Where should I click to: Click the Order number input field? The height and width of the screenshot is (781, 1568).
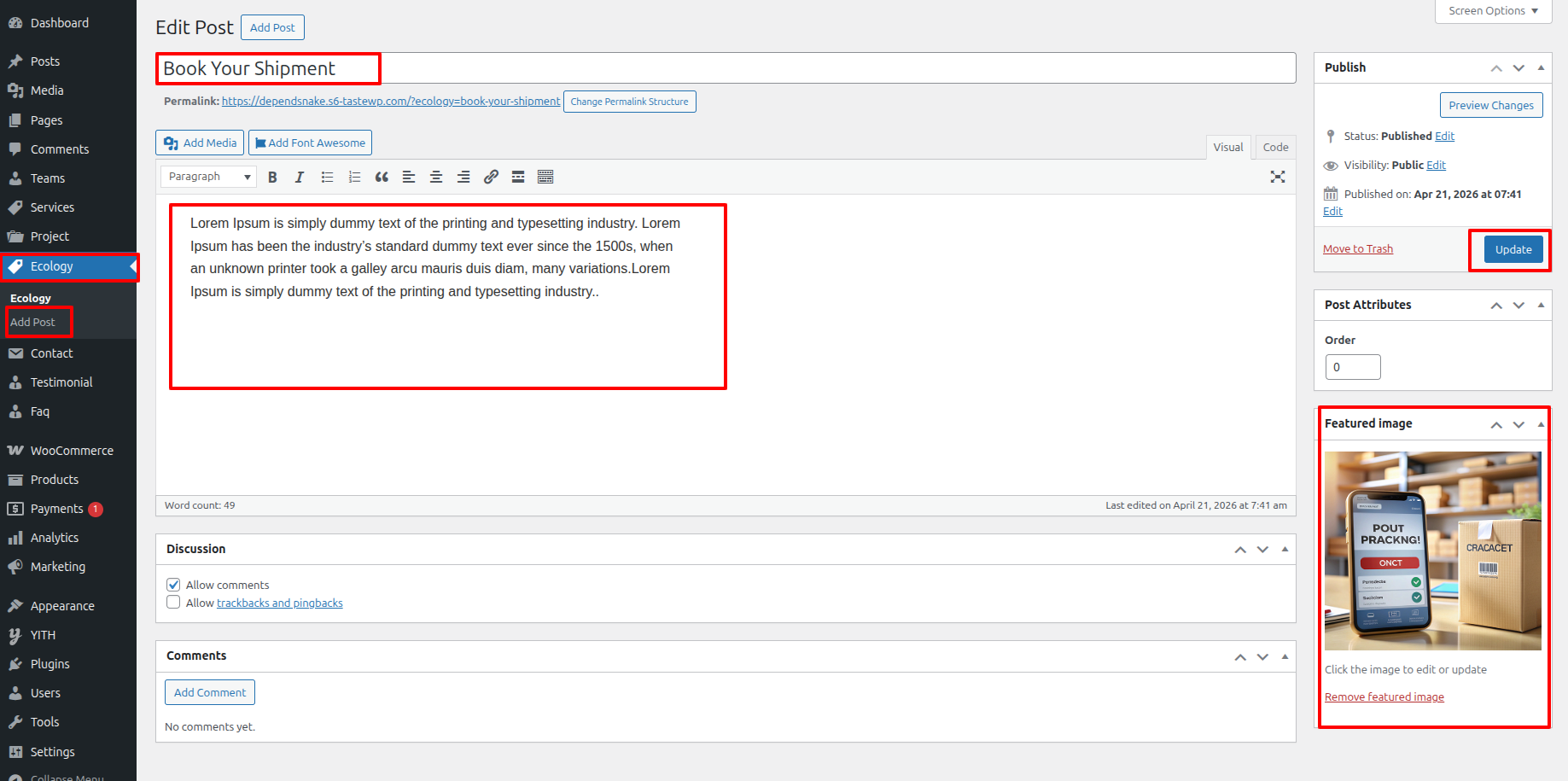(x=1352, y=367)
